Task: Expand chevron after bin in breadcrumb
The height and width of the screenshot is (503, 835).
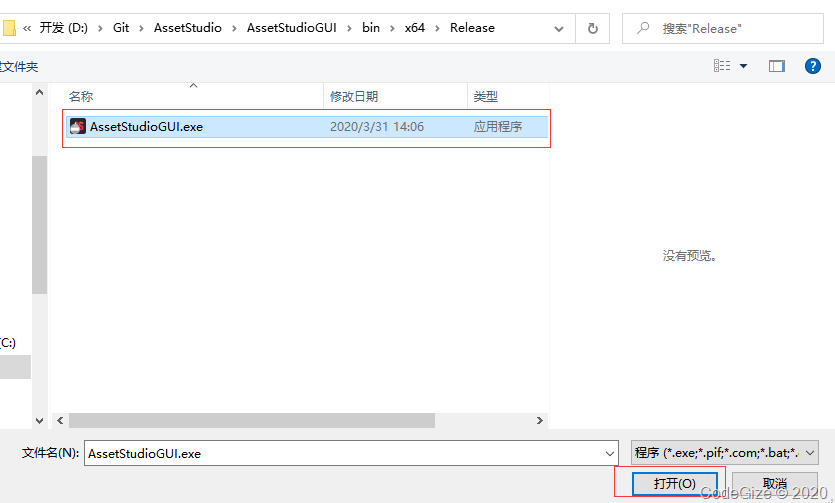Action: click(x=392, y=28)
